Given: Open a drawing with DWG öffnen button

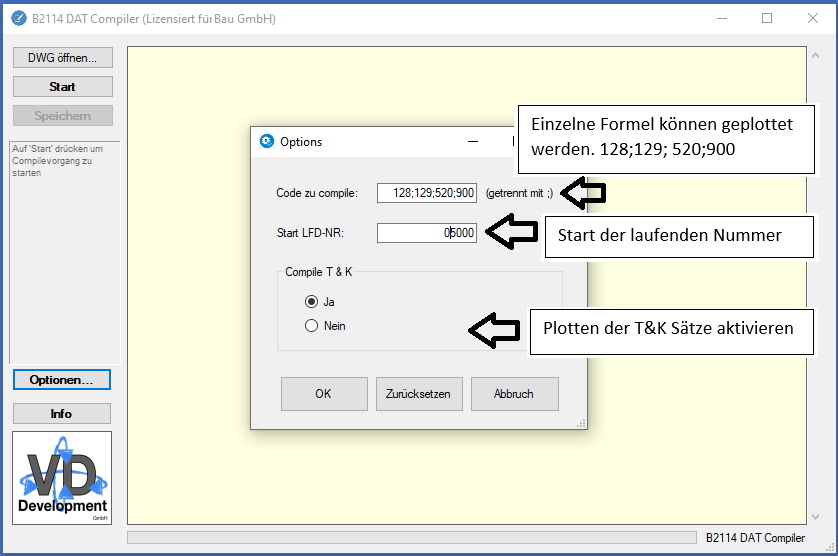Looking at the screenshot, I should tap(62, 58).
